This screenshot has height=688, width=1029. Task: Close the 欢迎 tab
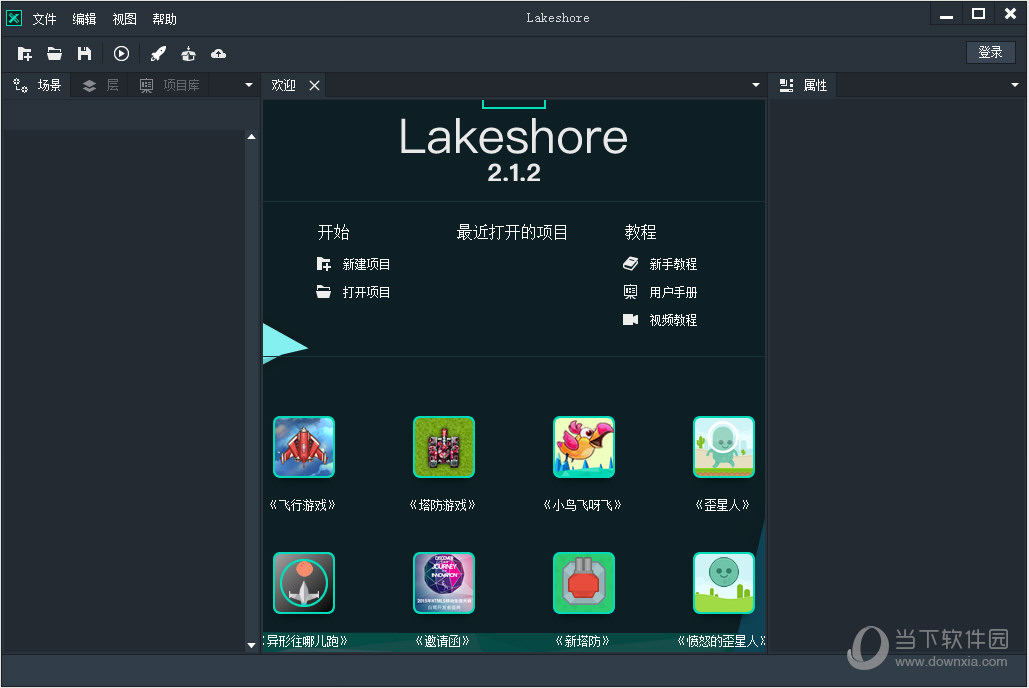pos(315,85)
